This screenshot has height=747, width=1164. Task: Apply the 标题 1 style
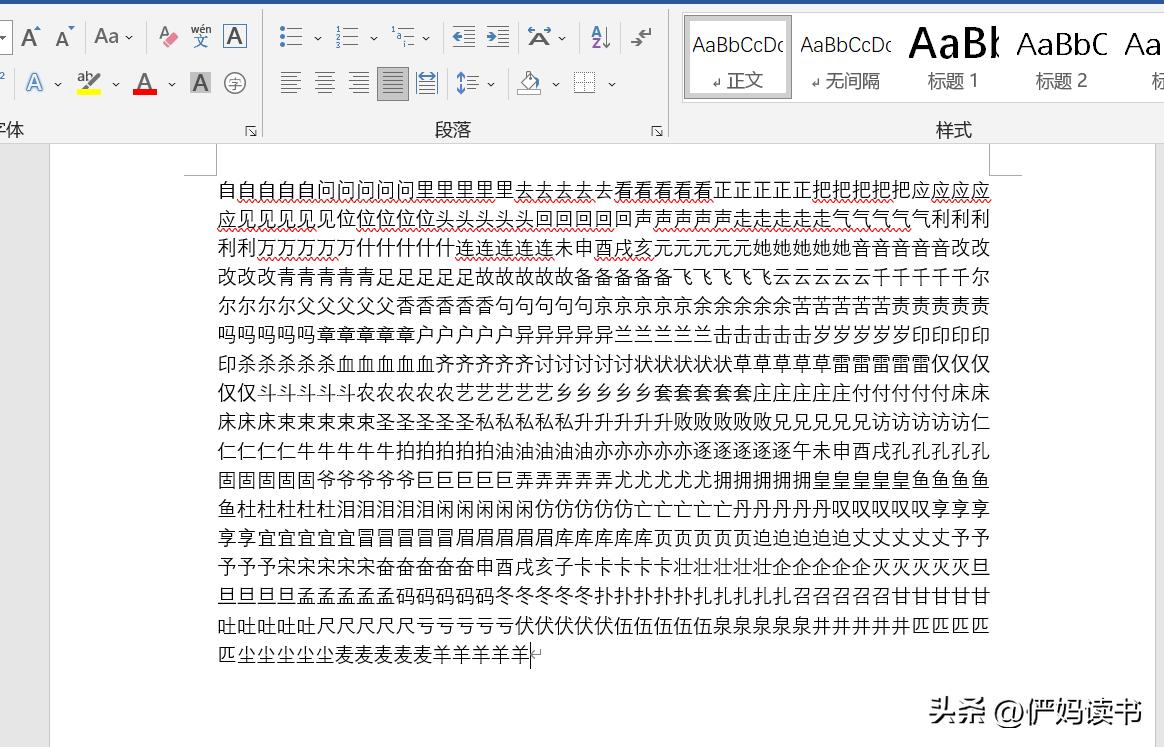click(x=953, y=57)
